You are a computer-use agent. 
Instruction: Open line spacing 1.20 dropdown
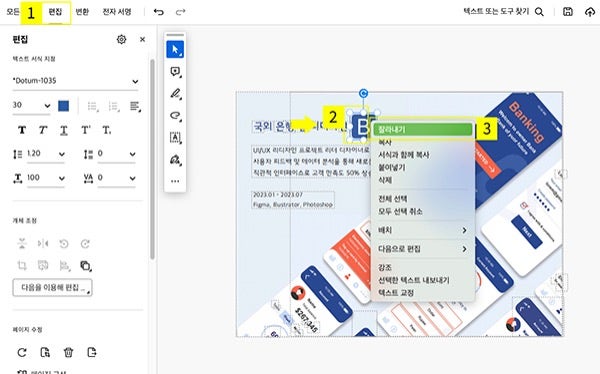[x=46, y=154]
